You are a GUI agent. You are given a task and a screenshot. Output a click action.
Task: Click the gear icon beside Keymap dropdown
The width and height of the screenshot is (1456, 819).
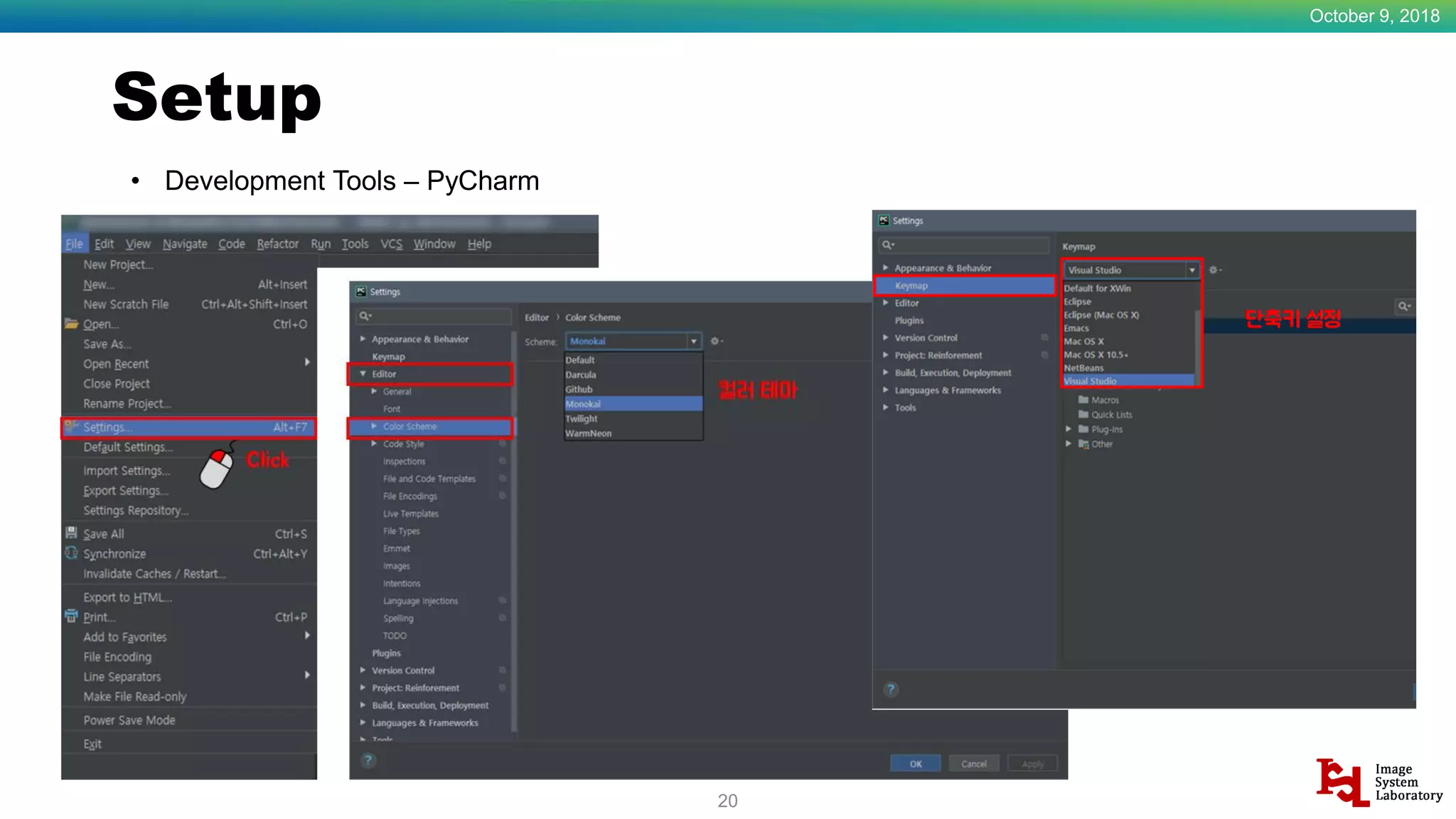1215,270
